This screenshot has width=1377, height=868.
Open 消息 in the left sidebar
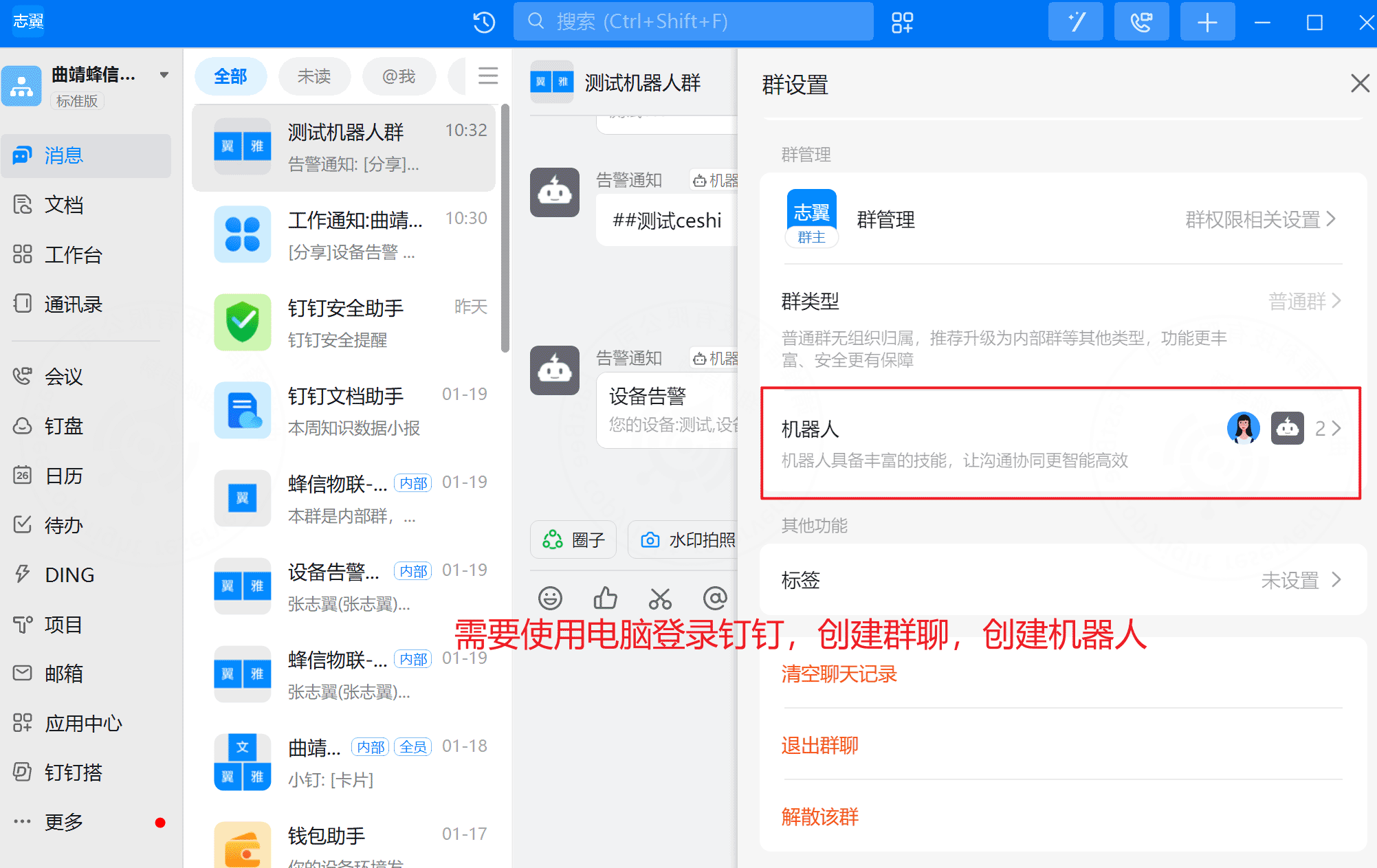tap(86, 156)
